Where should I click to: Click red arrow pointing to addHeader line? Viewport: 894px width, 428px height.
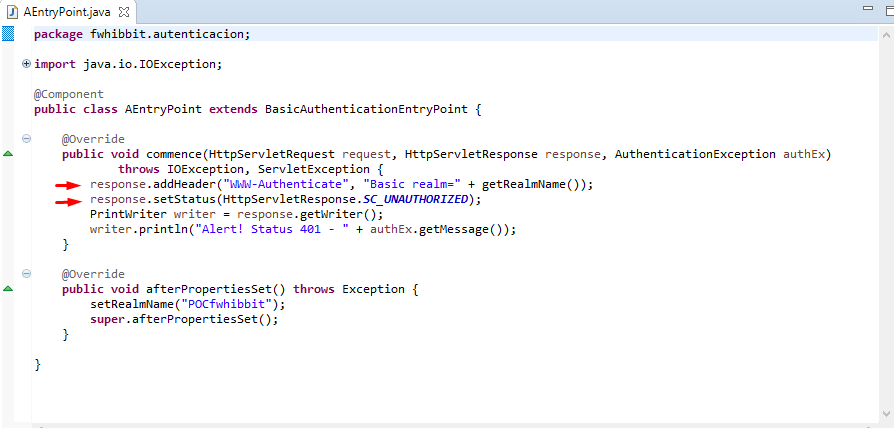[68, 185]
